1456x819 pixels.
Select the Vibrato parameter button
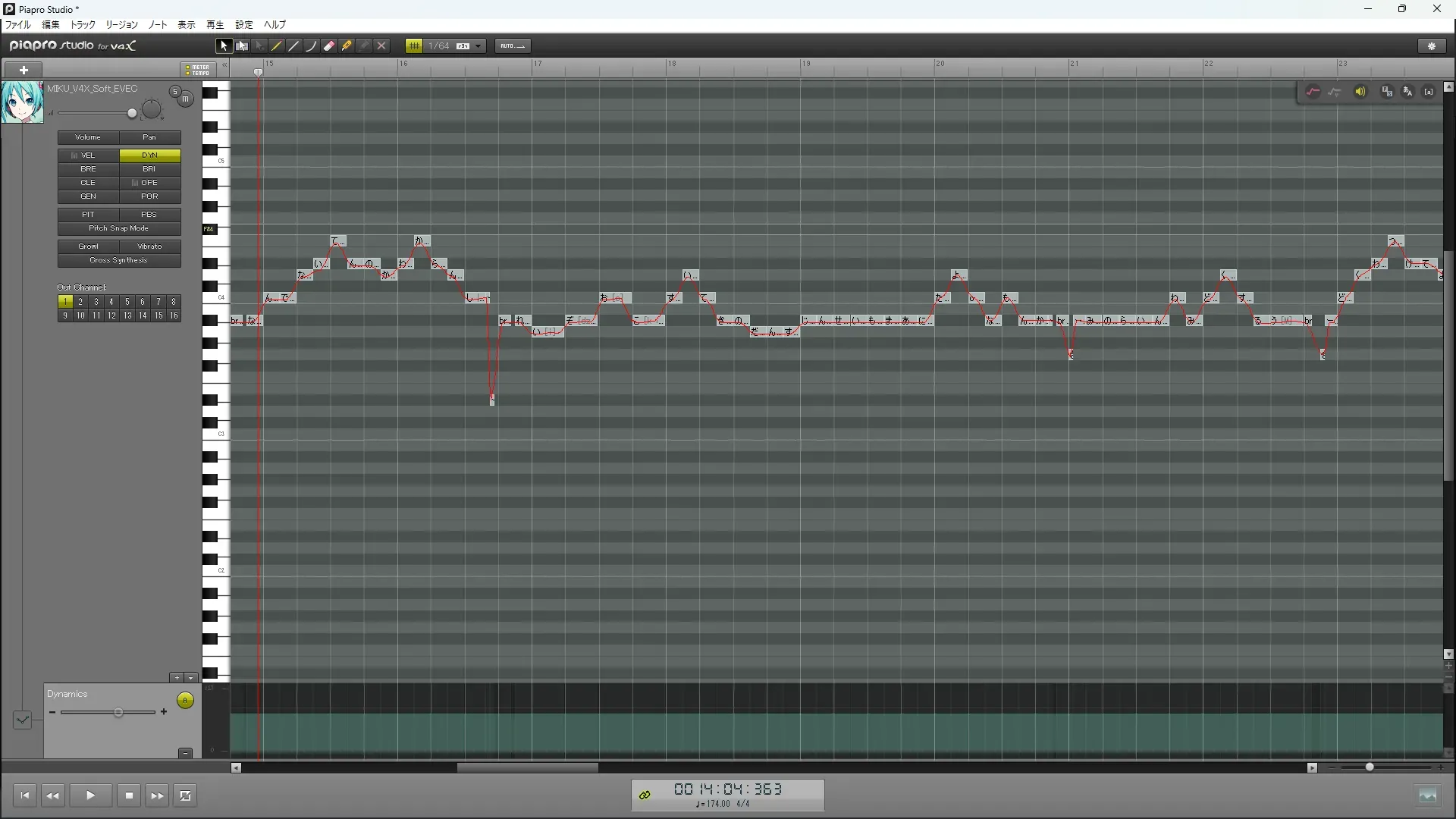pyautogui.click(x=149, y=246)
